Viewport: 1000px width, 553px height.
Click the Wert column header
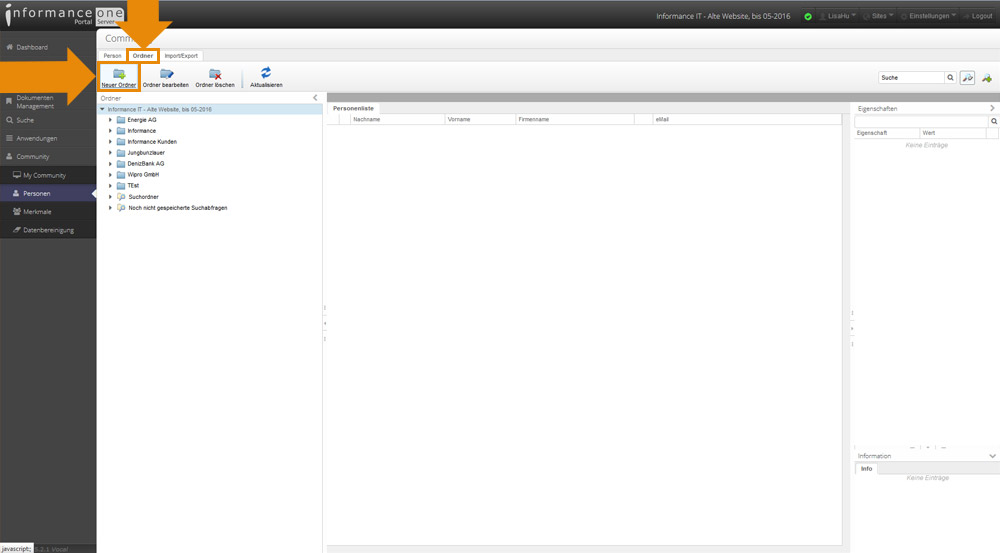point(953,133)
